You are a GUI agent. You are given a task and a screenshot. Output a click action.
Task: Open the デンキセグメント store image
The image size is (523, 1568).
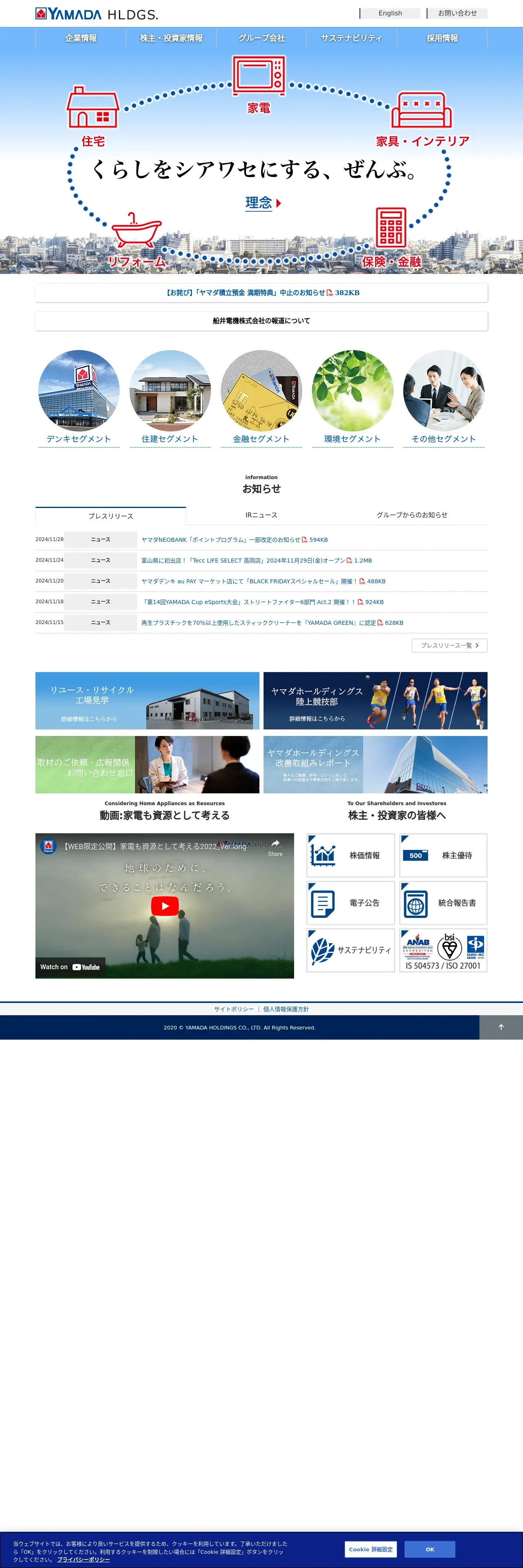79,391
